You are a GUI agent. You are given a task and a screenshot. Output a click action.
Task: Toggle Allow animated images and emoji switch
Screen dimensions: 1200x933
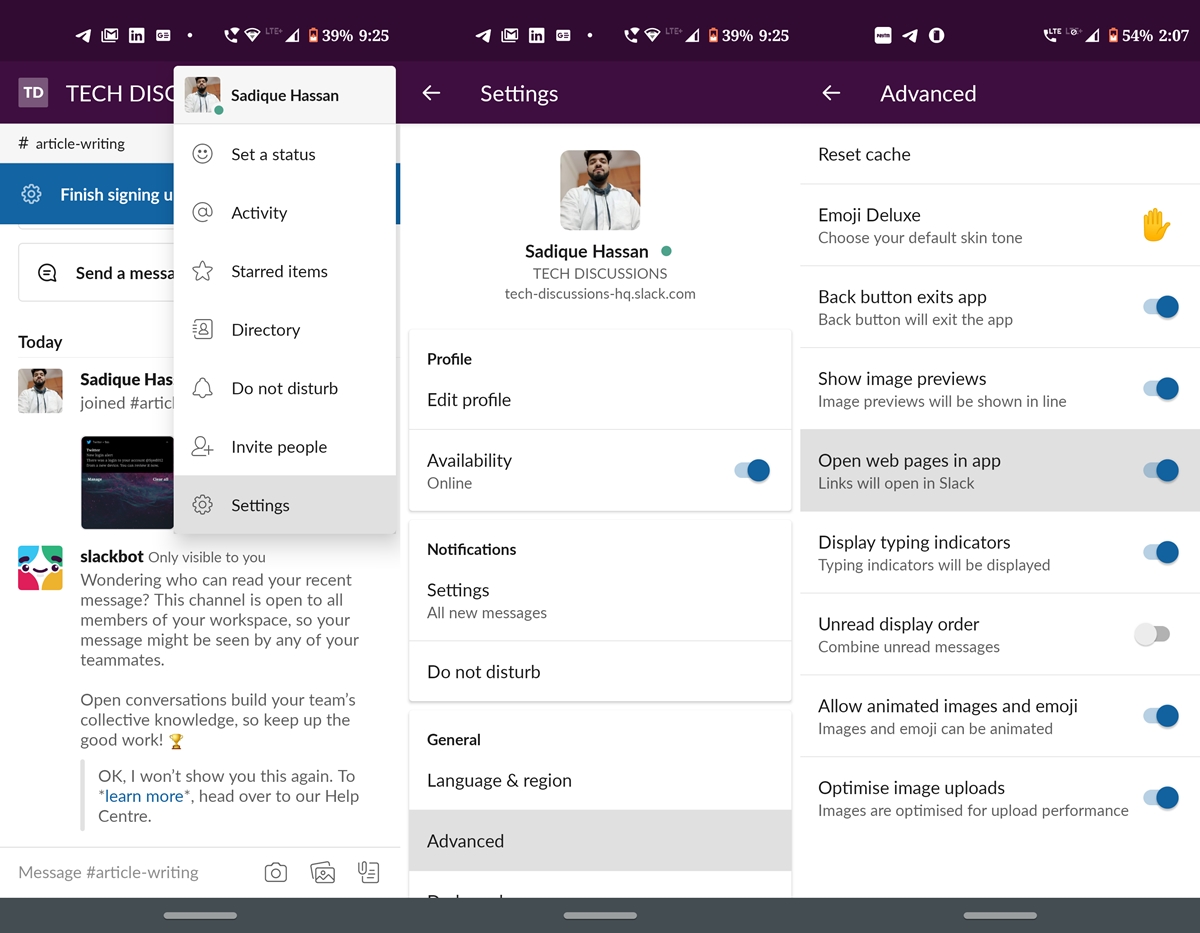[1161, 716]
